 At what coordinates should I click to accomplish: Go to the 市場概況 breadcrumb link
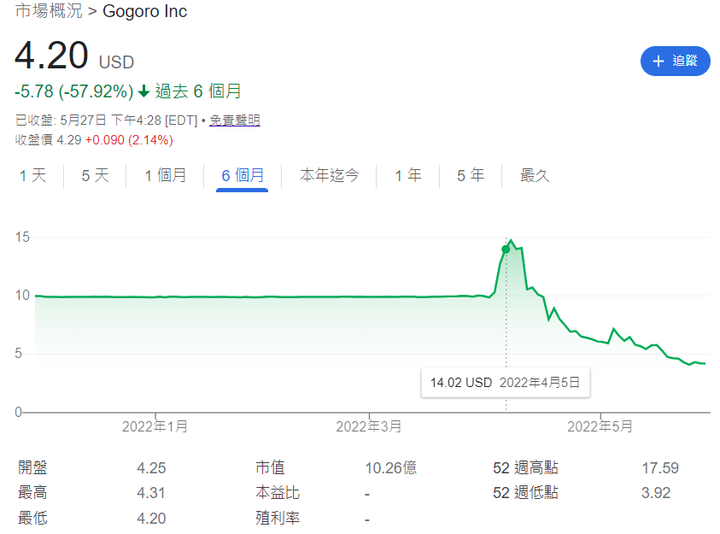49,11
